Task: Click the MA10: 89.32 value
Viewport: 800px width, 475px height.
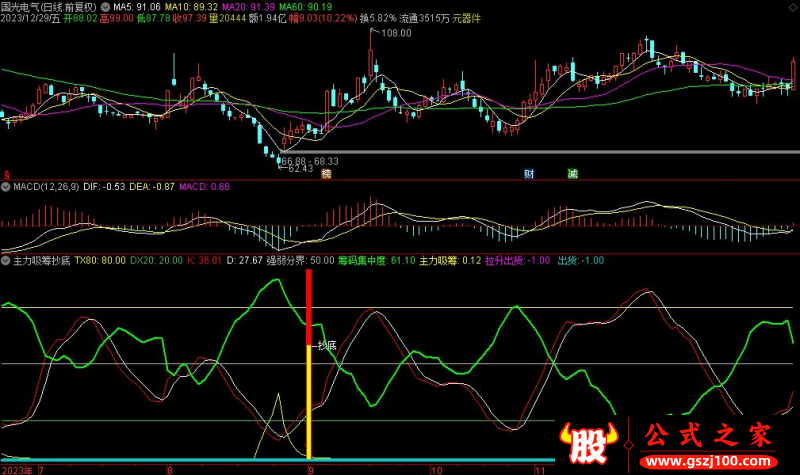Action: (191, 7)
